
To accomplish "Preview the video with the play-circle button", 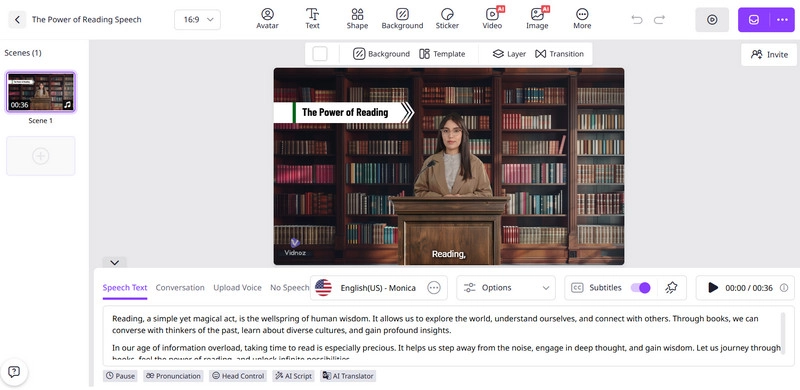I will 712,20.
